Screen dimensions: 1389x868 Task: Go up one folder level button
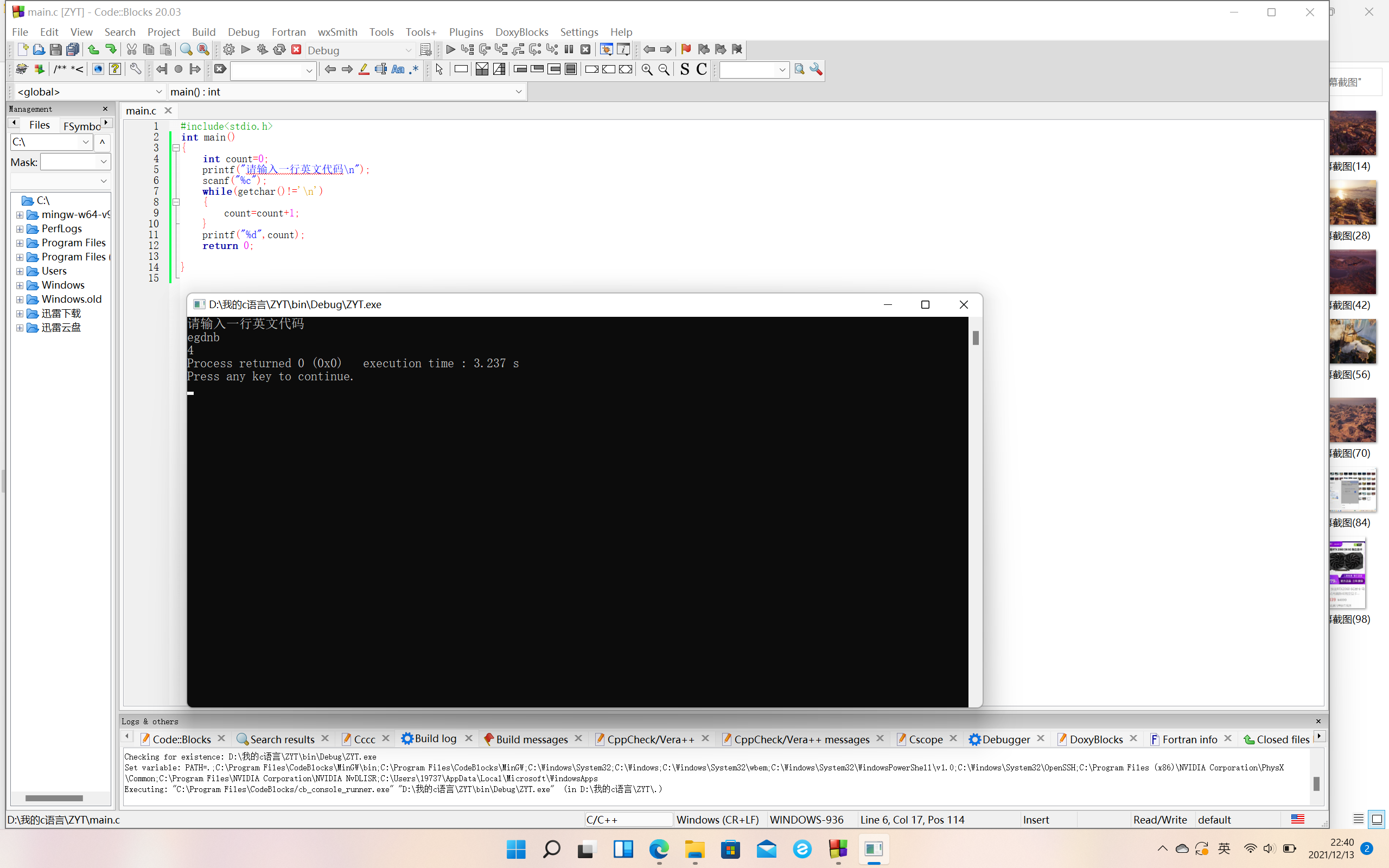click(x=102, y=142)
